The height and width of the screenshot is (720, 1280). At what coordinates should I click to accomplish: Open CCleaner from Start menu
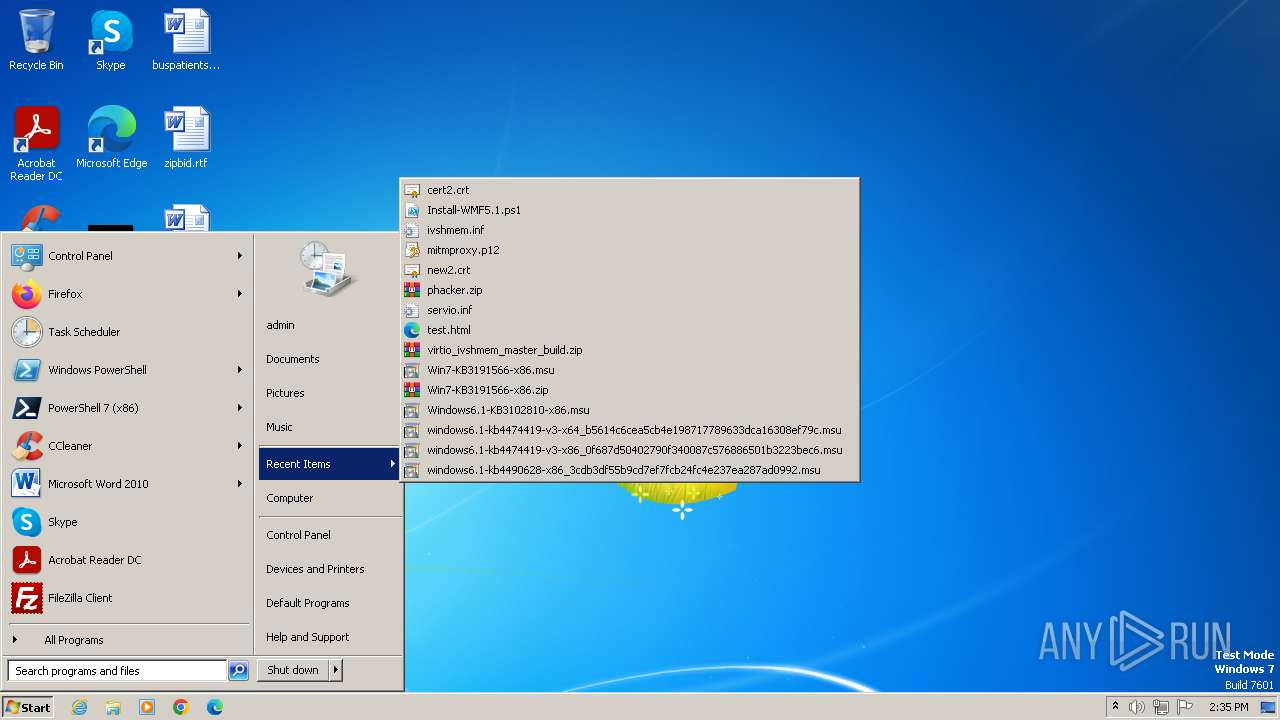point(128,446)
